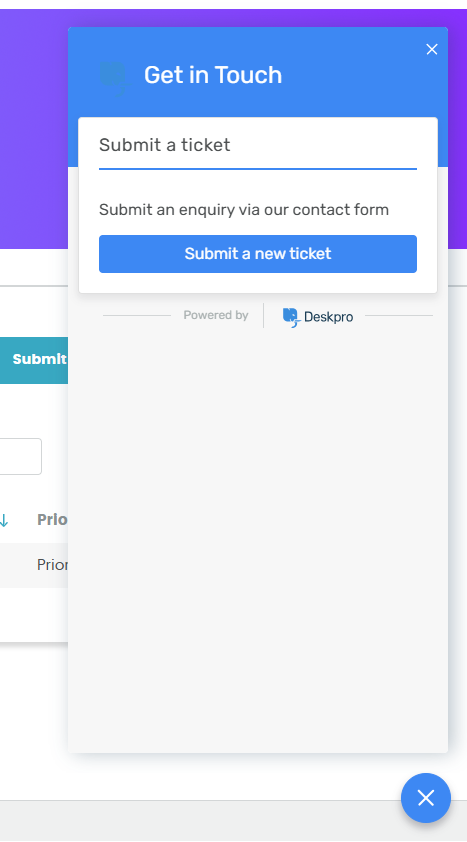Click the blue underline beneath Submit a ticket
Image resolution: width=467 pixels, height=842 pixels.
click(x=258, y=169)
